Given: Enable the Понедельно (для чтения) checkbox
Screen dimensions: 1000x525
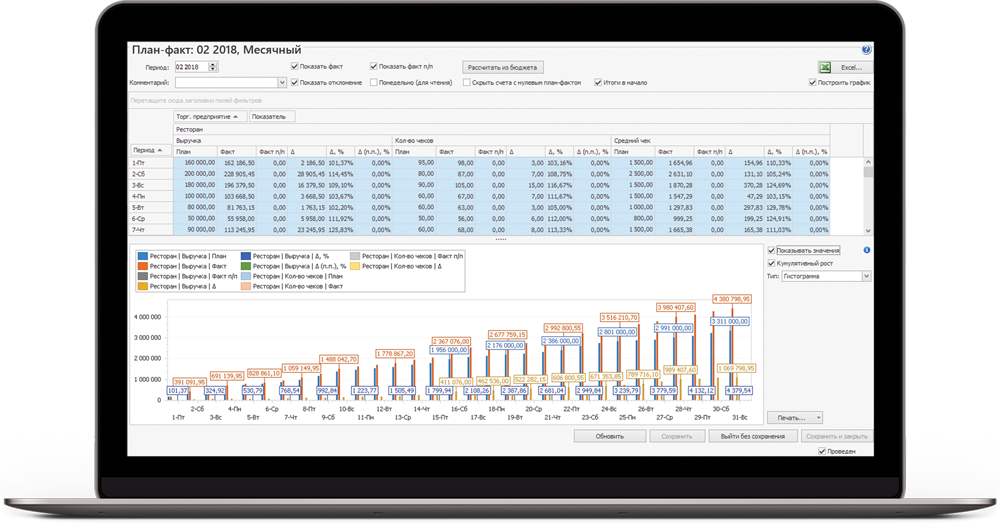Looking at the screenshot, I should click(374, 82).
